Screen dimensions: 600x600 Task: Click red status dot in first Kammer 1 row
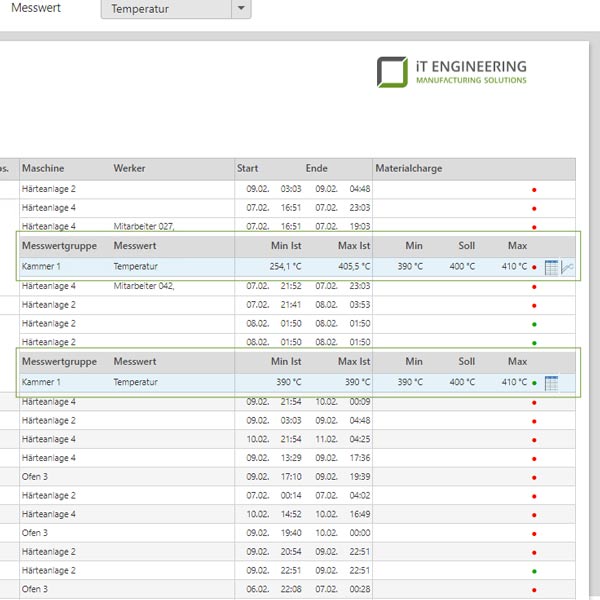point(534,268)
